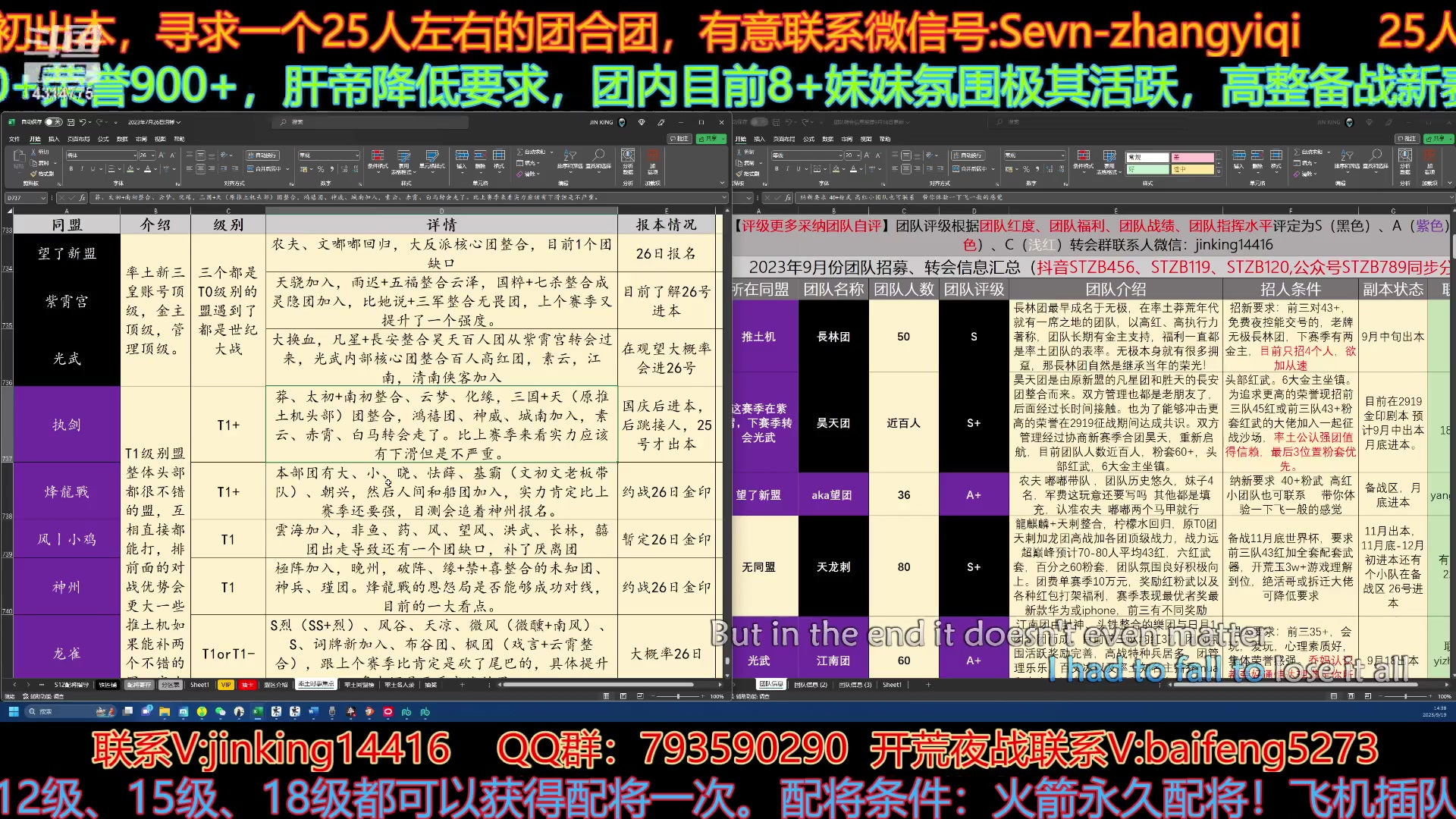
Task: Open fill color dropdown in left Excel
Action: click(138, 169)
